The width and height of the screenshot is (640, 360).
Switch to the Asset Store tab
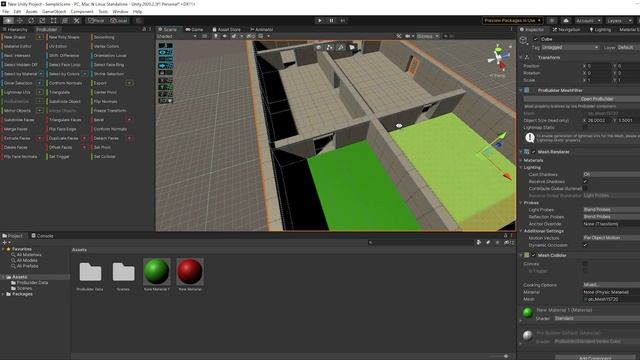(227, 29)
